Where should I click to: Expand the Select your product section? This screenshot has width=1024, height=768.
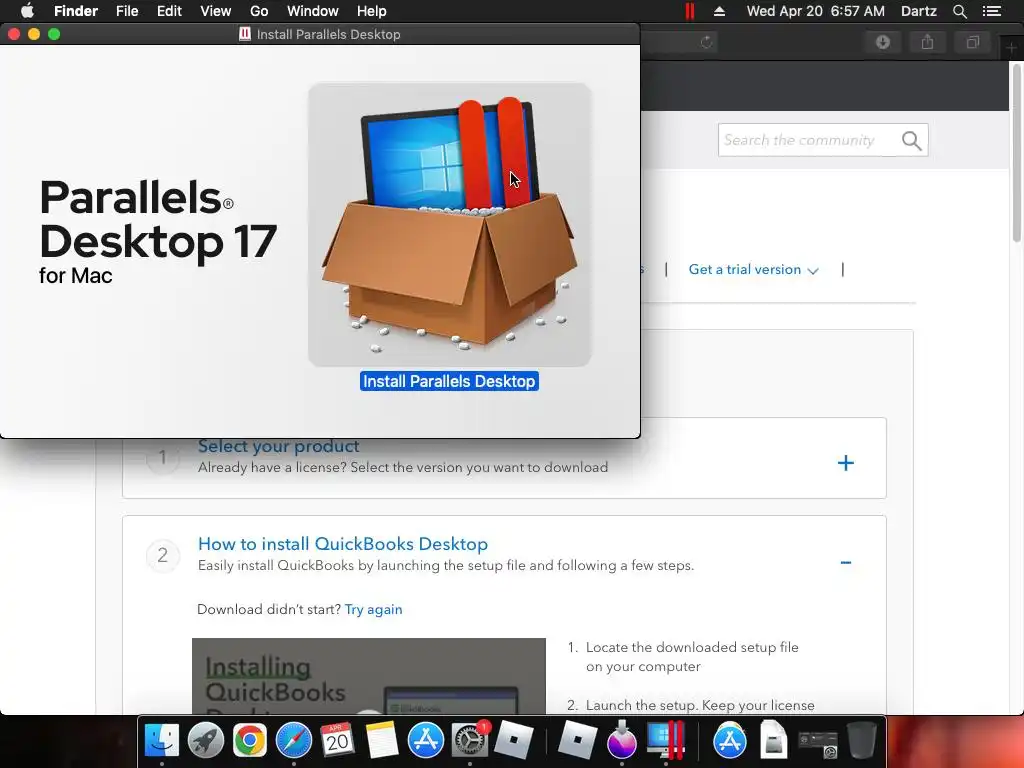click(x=846, y=463)
